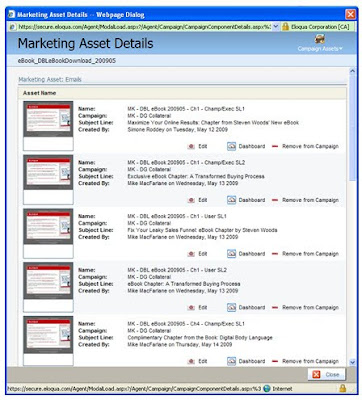362x400 pixels.
Task: Open Dashboard link for Ch1 - Champ/Exec SL1
Action: tap(252, 146)
